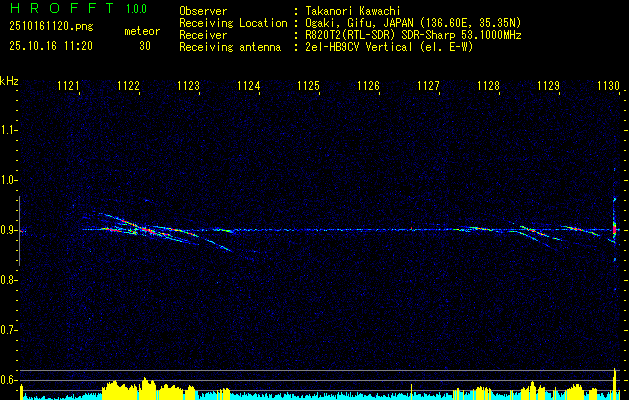Click the 0.7 kHz axis label
Screen dimensions: 629x400
pyautogui.click(x=8, y=330)
